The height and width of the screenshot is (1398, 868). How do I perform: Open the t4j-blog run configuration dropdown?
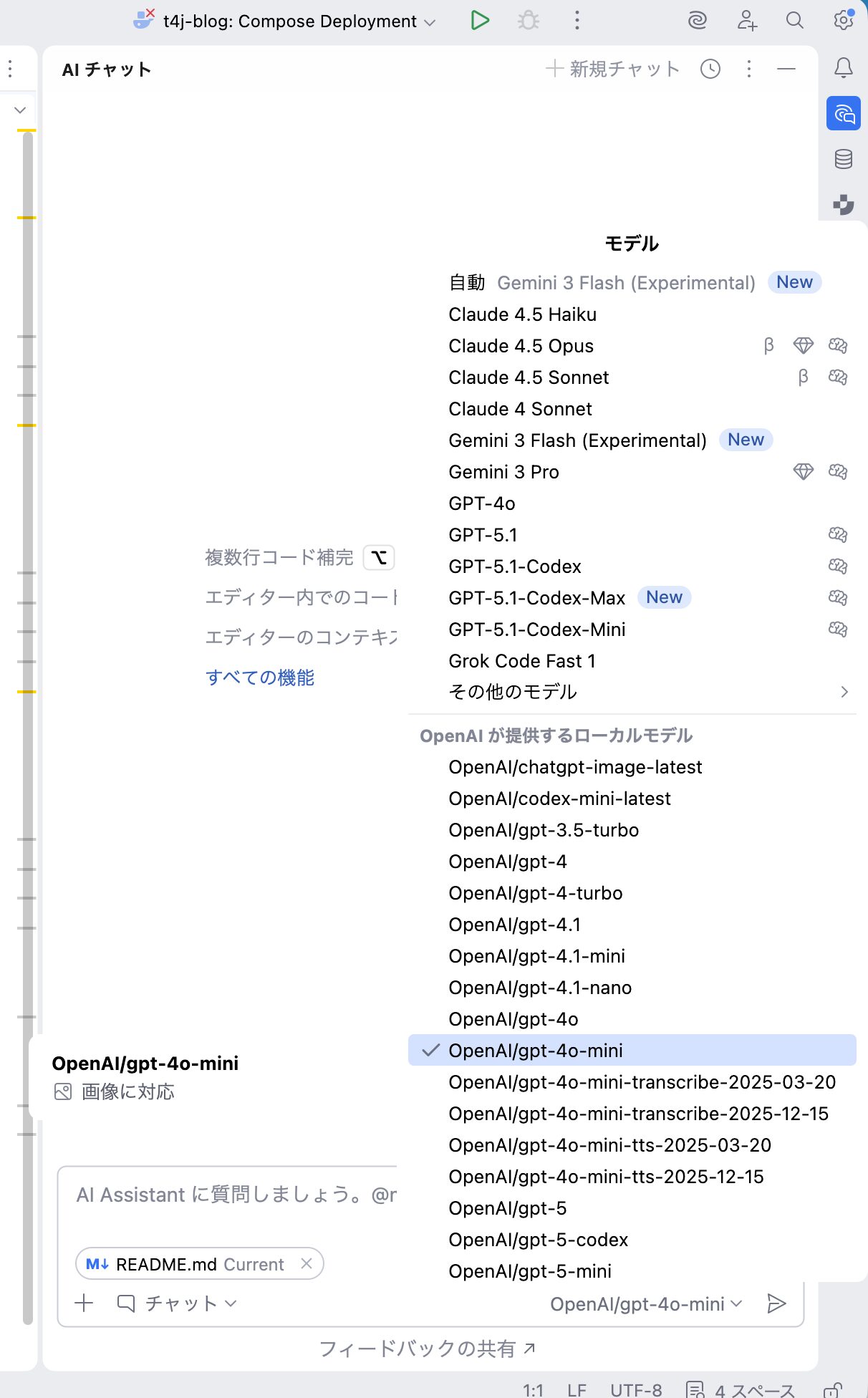289,21
